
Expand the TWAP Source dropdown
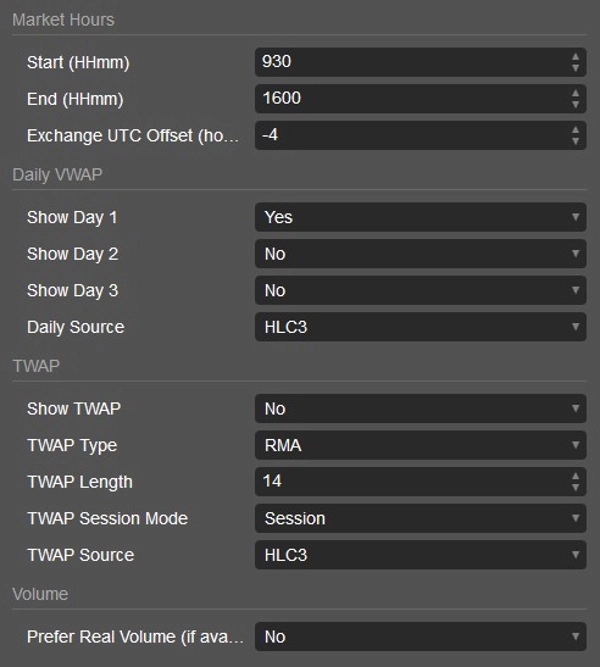pos(420,555)
